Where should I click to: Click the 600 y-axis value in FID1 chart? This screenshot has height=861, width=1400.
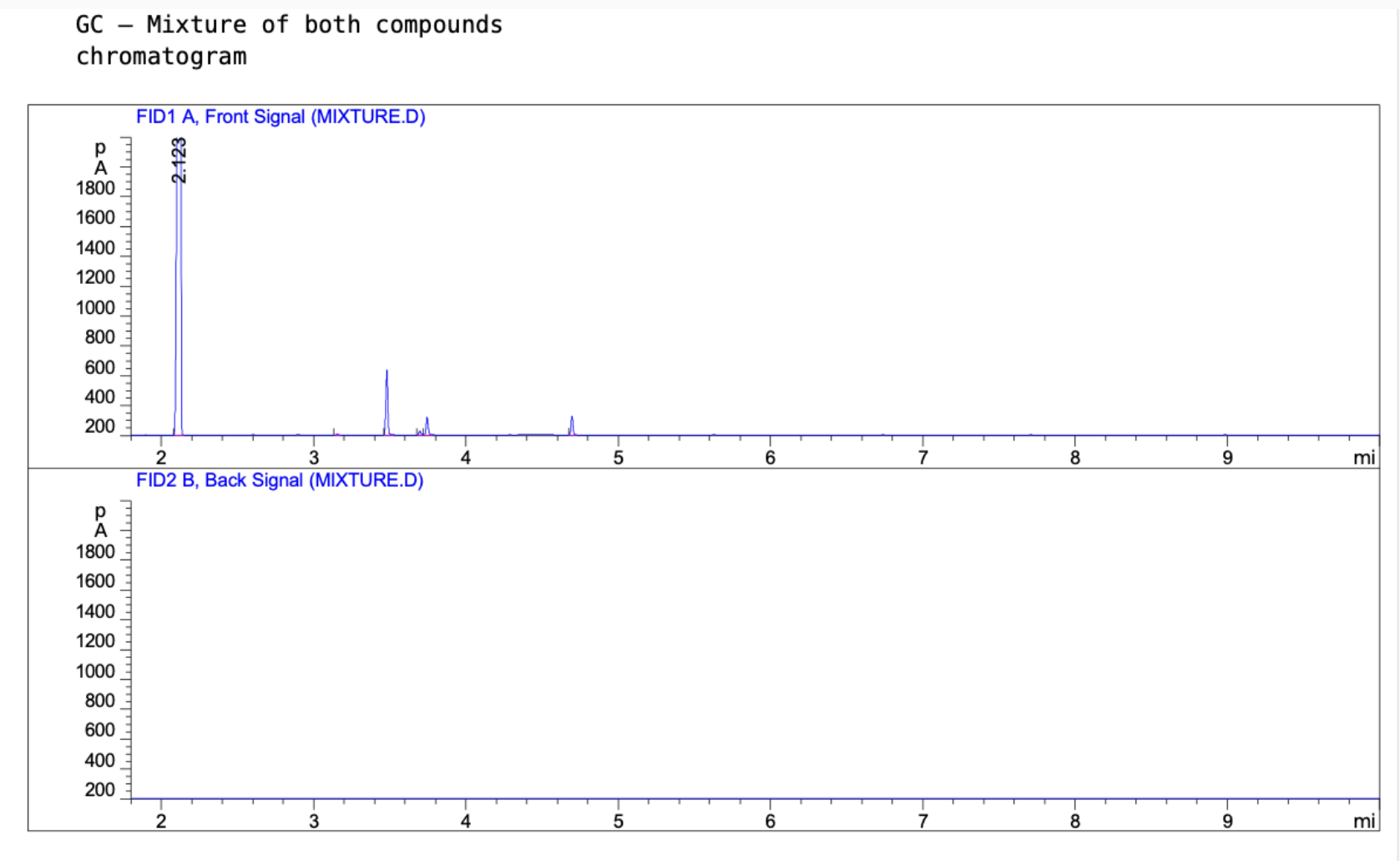click(x=99, y=367)
